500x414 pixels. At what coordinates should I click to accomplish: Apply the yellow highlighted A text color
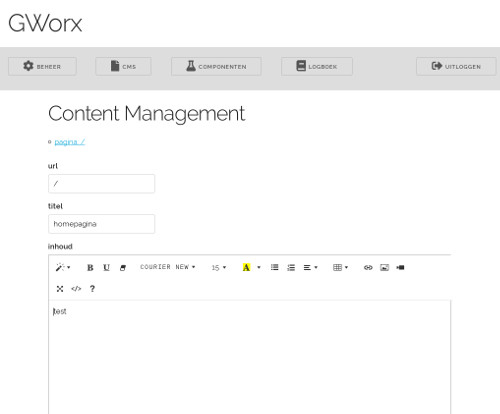pos(246,267)
